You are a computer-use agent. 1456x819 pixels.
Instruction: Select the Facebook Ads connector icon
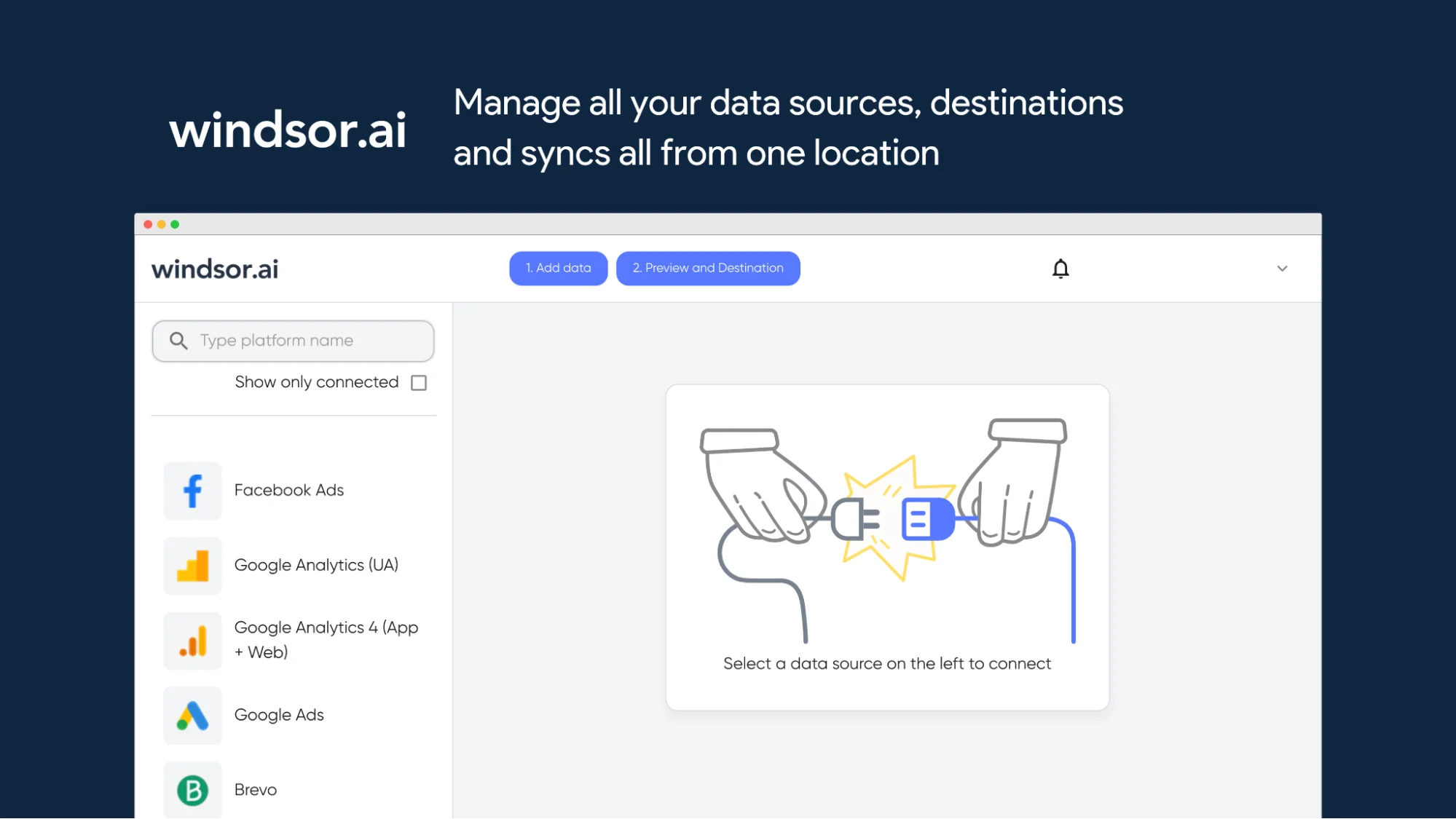[192, 491]
